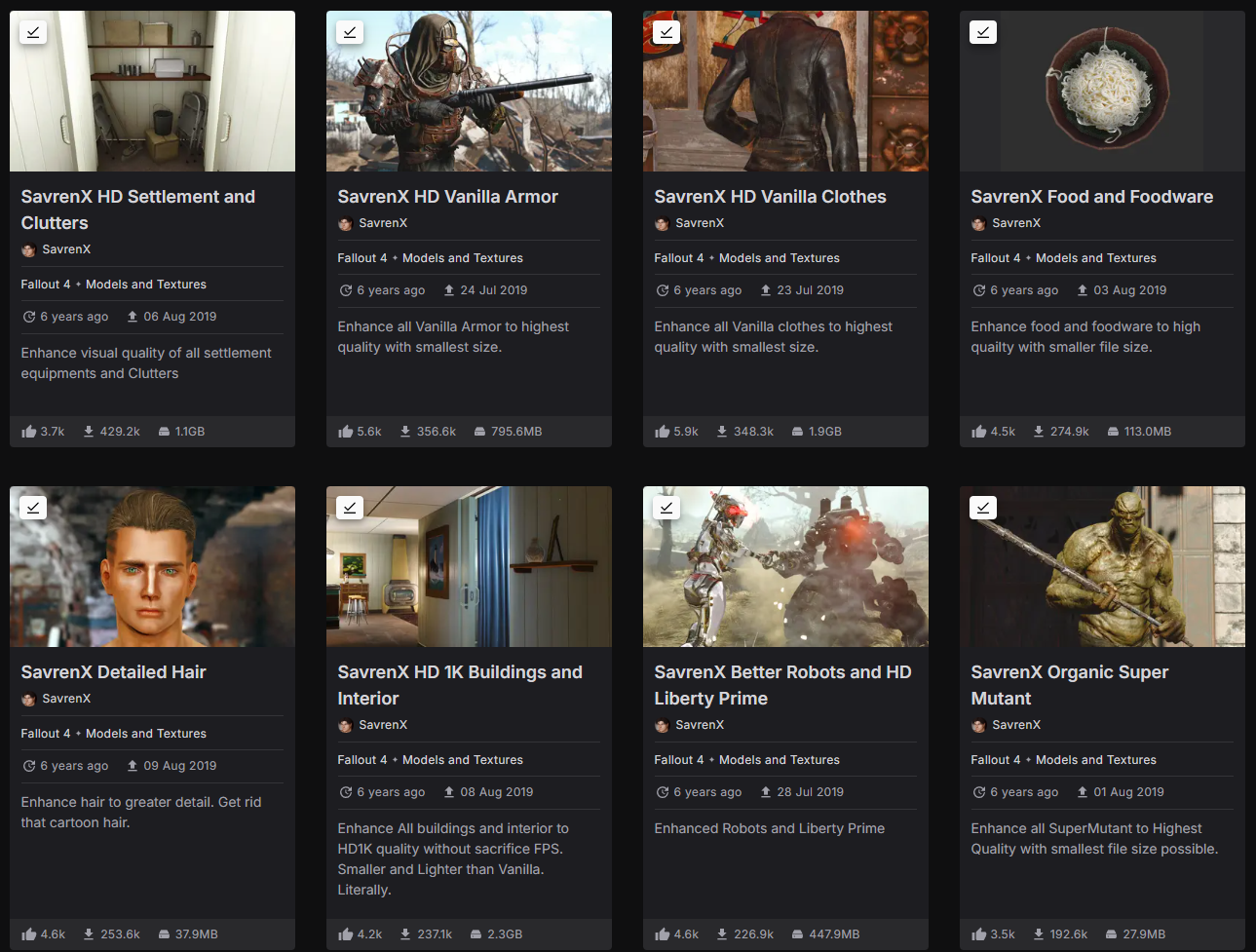Tick the checkbox on Better Robots and Liberty Prime card
The height and width of the screenshot is (952, 1256).
666,508
